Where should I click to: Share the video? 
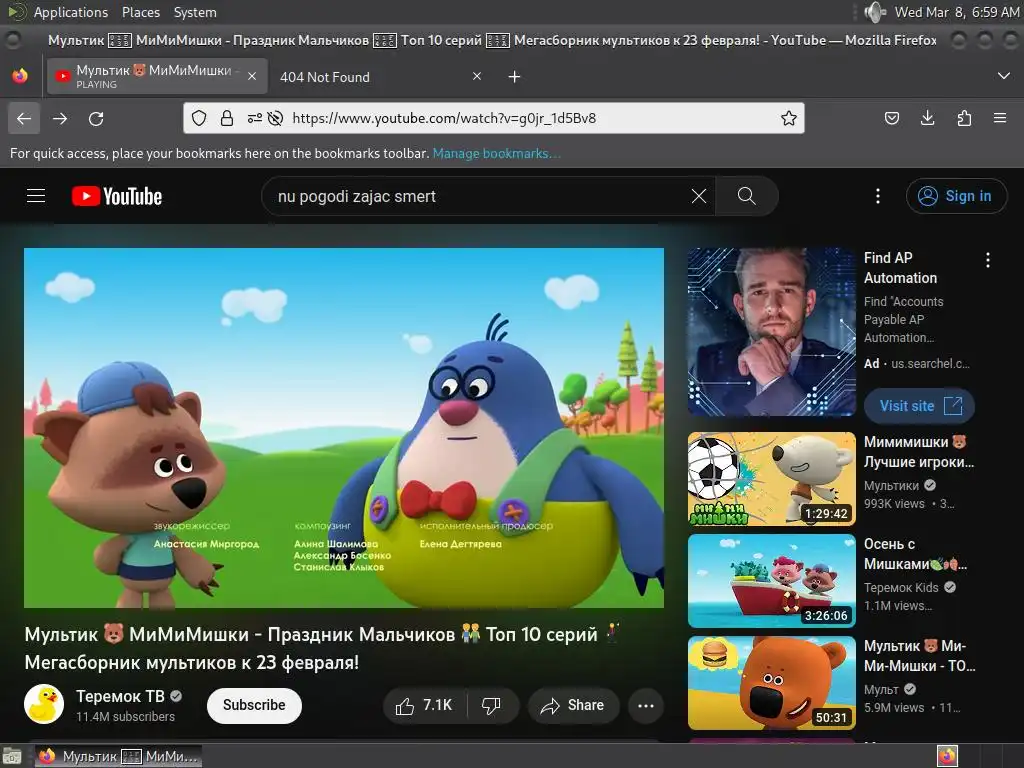click(573, 705)
